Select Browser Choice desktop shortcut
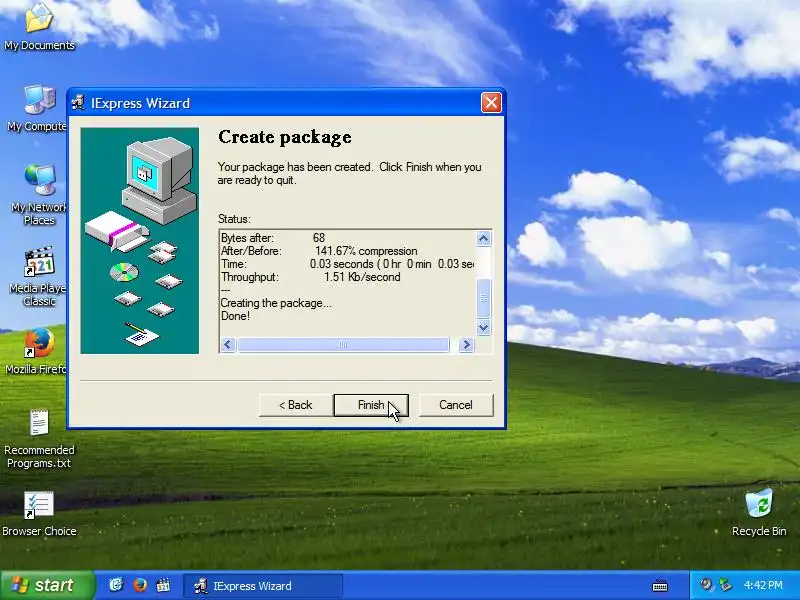The image size is (800, 600). click(39, 514)
